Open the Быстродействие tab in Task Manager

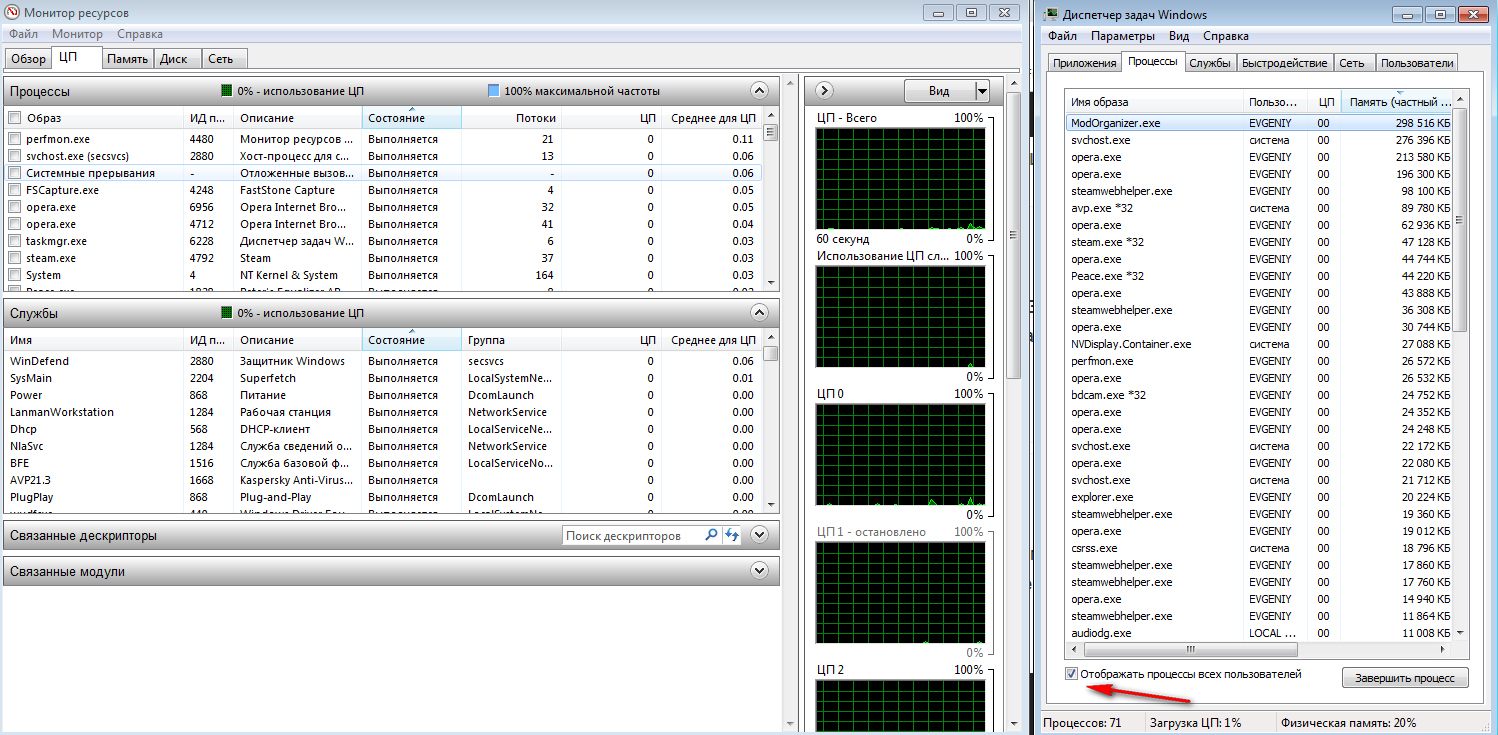tap(1284, 63)
